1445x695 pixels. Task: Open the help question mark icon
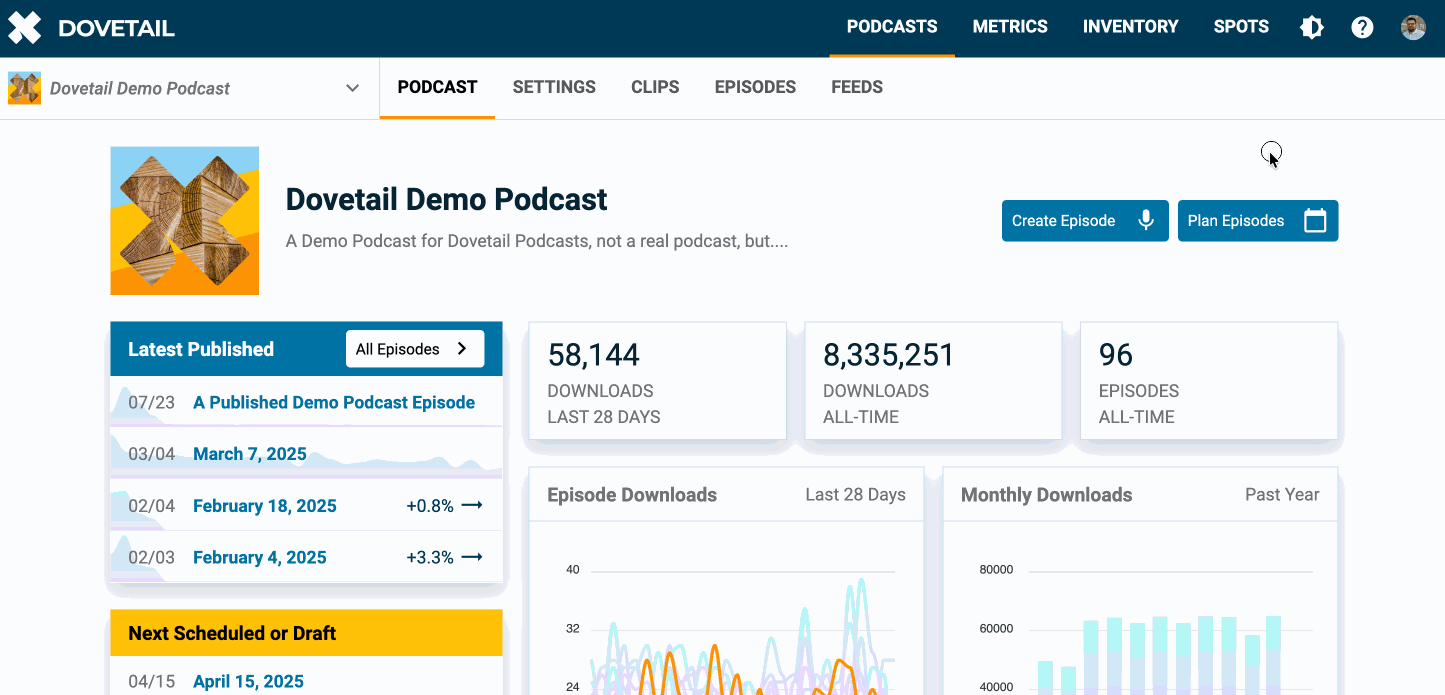pyautogui.click(x=1362, y=28)
